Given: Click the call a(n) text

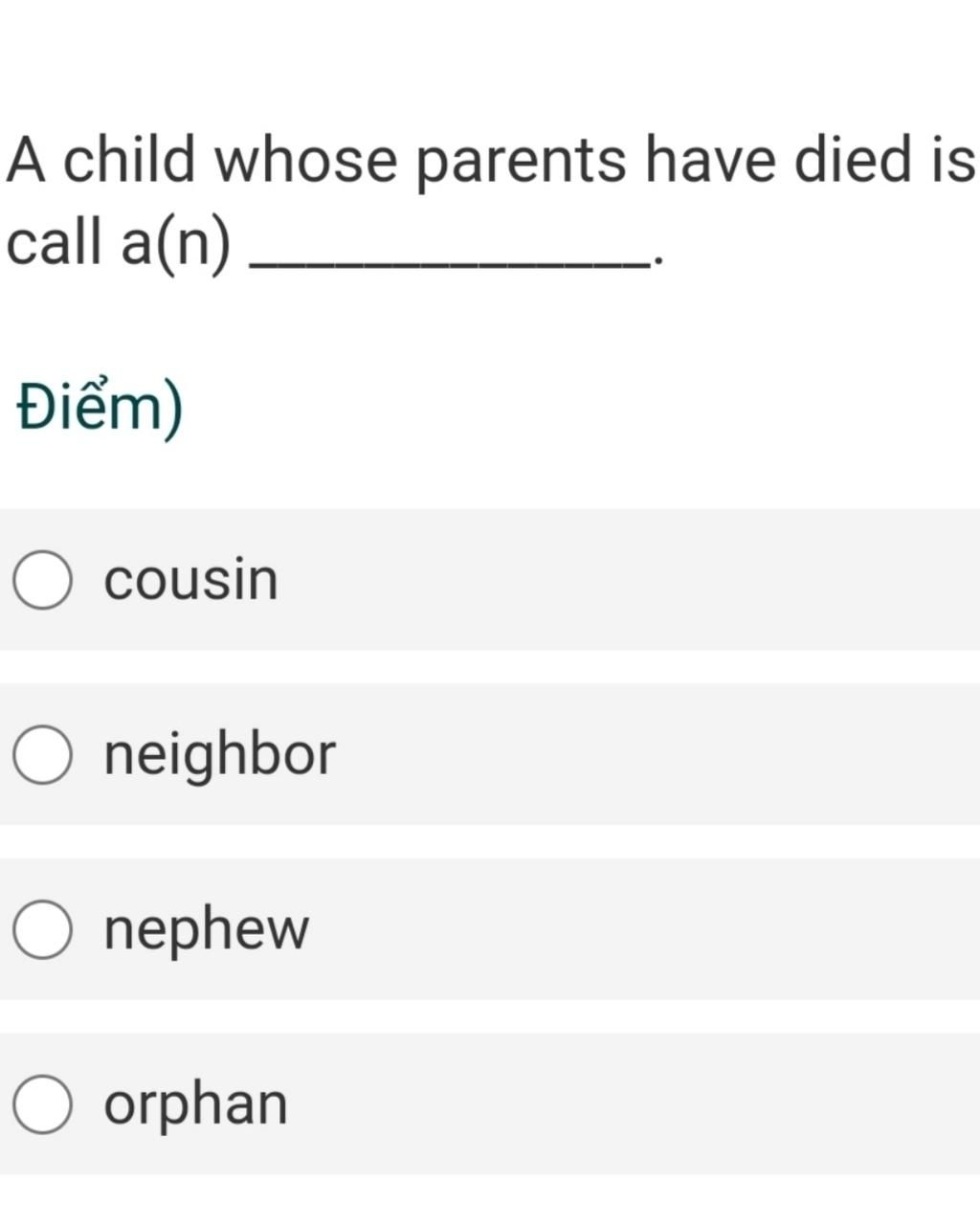Looking at the screenshot, I should tap(119, 243).
